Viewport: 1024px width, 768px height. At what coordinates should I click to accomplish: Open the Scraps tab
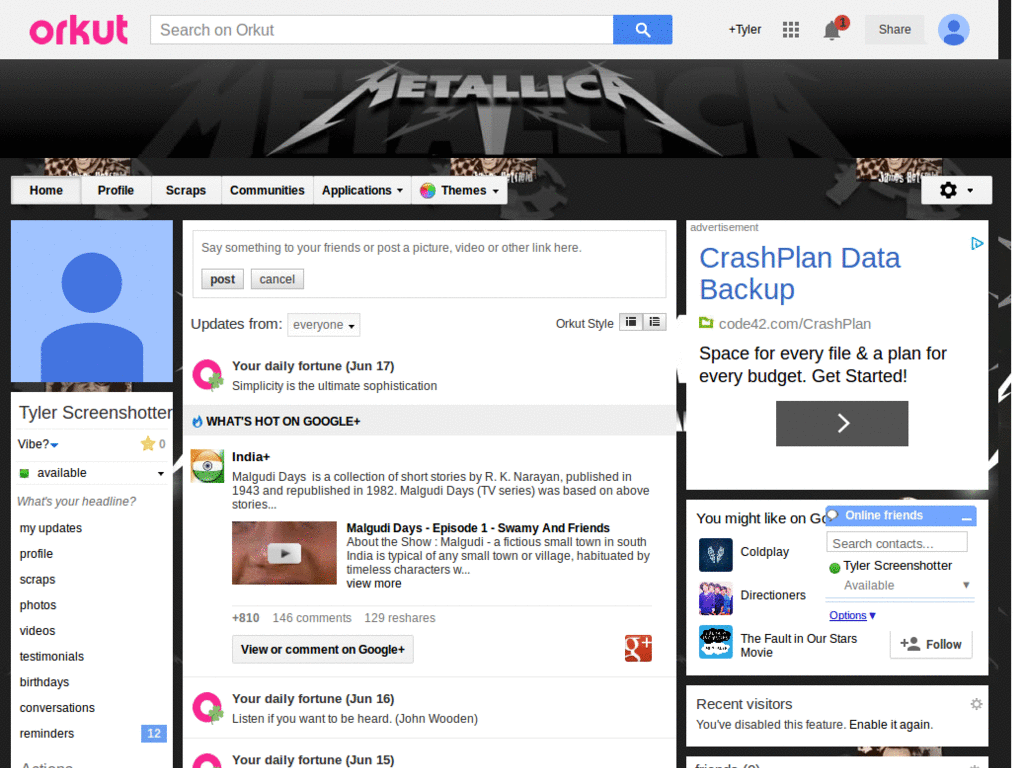(x=185, y=190)
